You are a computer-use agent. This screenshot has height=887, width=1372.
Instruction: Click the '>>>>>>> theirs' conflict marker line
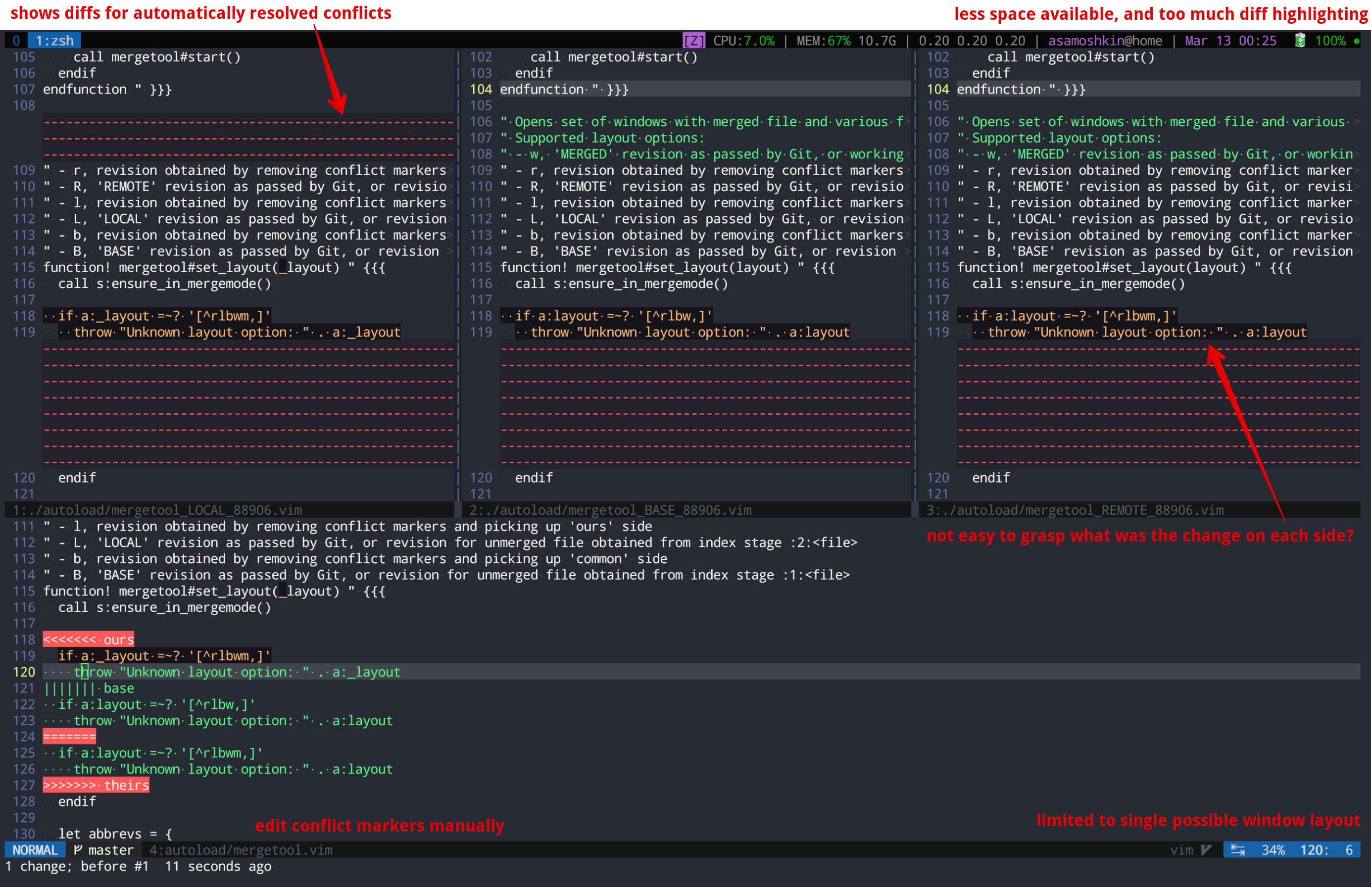coord(96,785)
